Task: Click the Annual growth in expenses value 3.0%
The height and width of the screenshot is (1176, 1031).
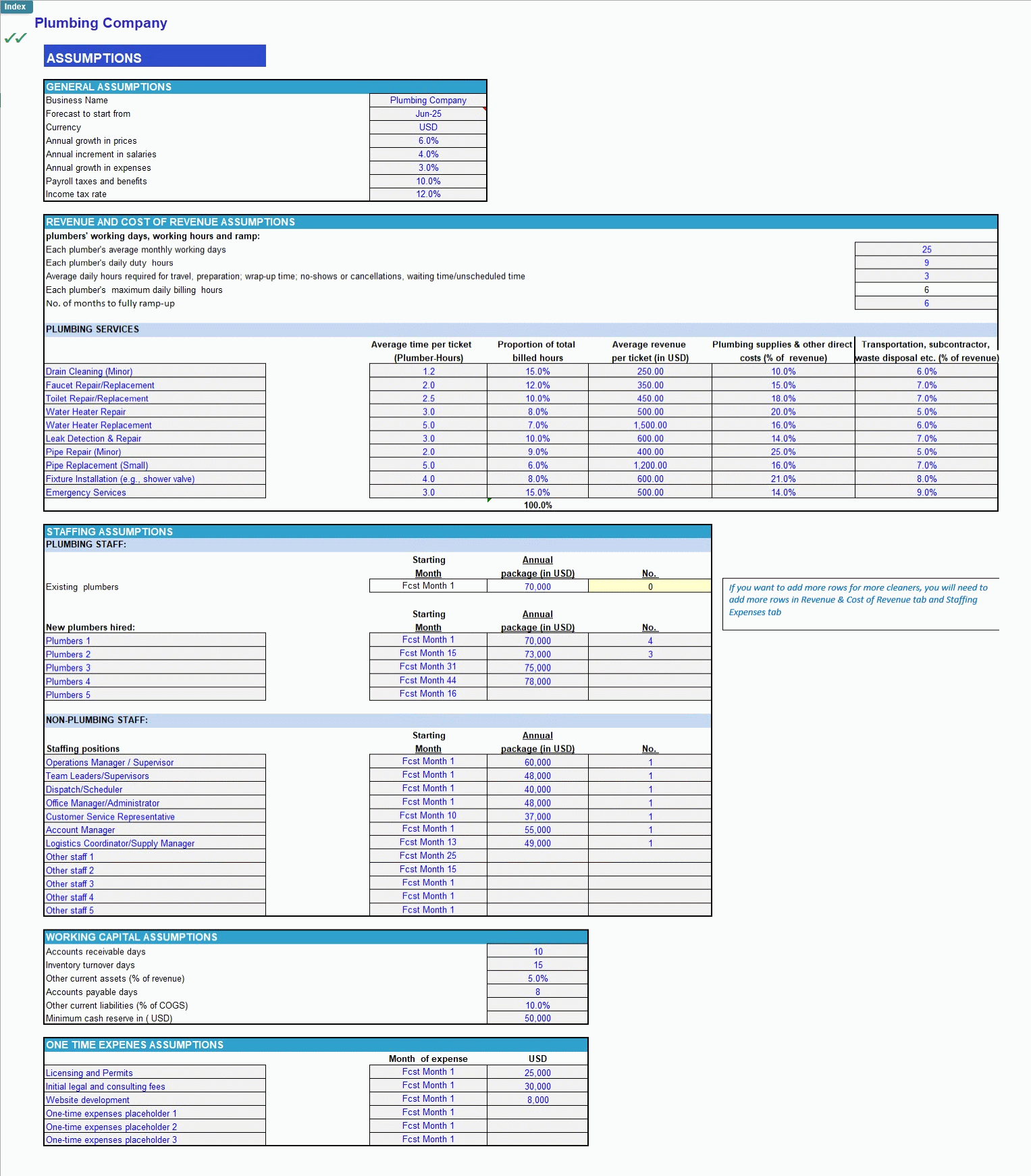Action: (x=428, y=167)
